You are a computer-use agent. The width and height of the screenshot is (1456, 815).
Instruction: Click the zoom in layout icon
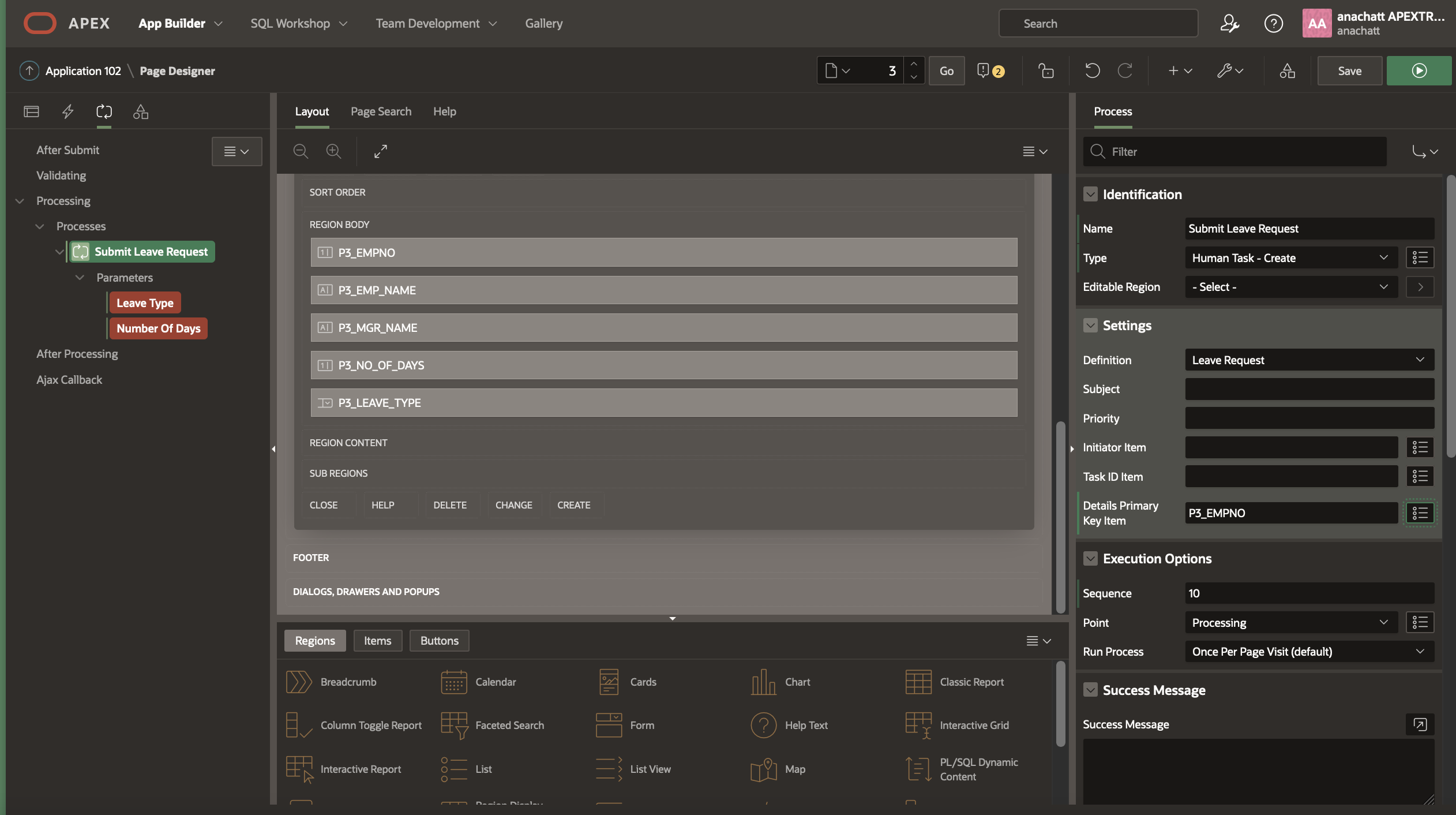click(333, 151)
